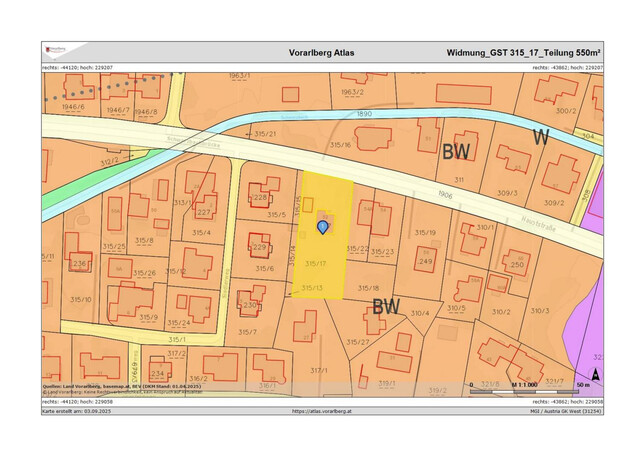Click the W zone label at the upper right

point(540,137)
